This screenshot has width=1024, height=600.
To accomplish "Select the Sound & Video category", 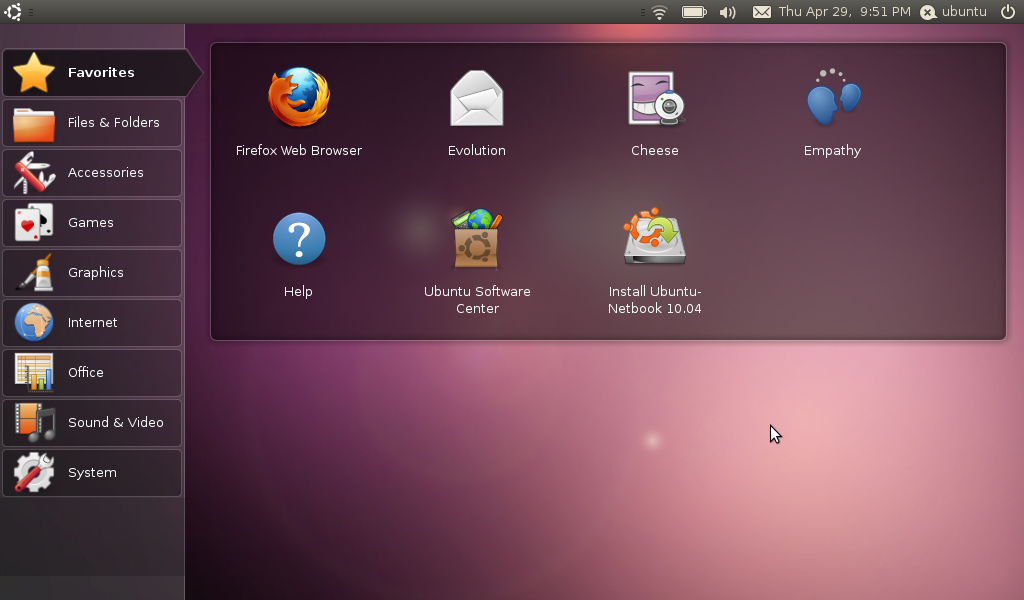I will (x=92, y=423).
